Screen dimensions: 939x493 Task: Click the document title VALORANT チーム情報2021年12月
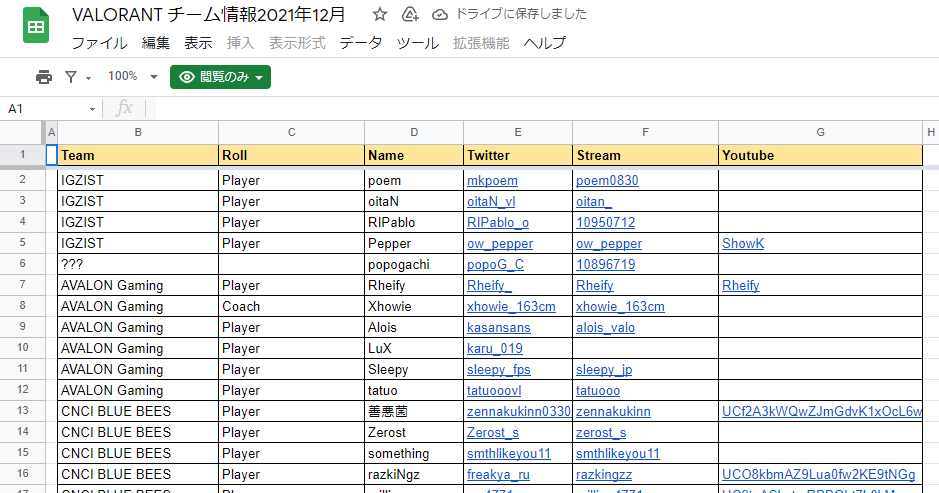click(208, 14)
